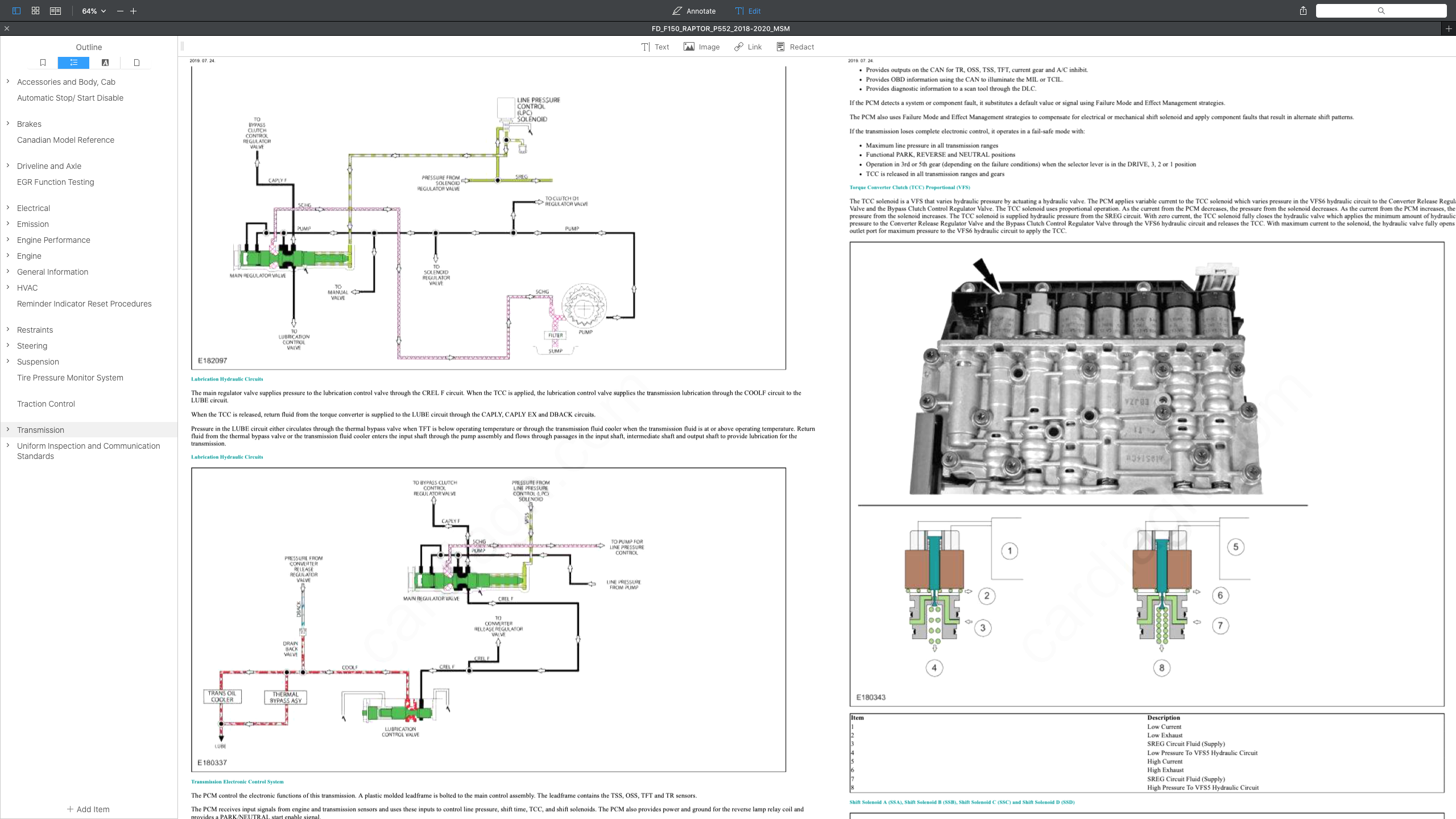The image size is (1456, 819).
Task: Open Canadian Model Reference entry
Action: click(65, 140)
